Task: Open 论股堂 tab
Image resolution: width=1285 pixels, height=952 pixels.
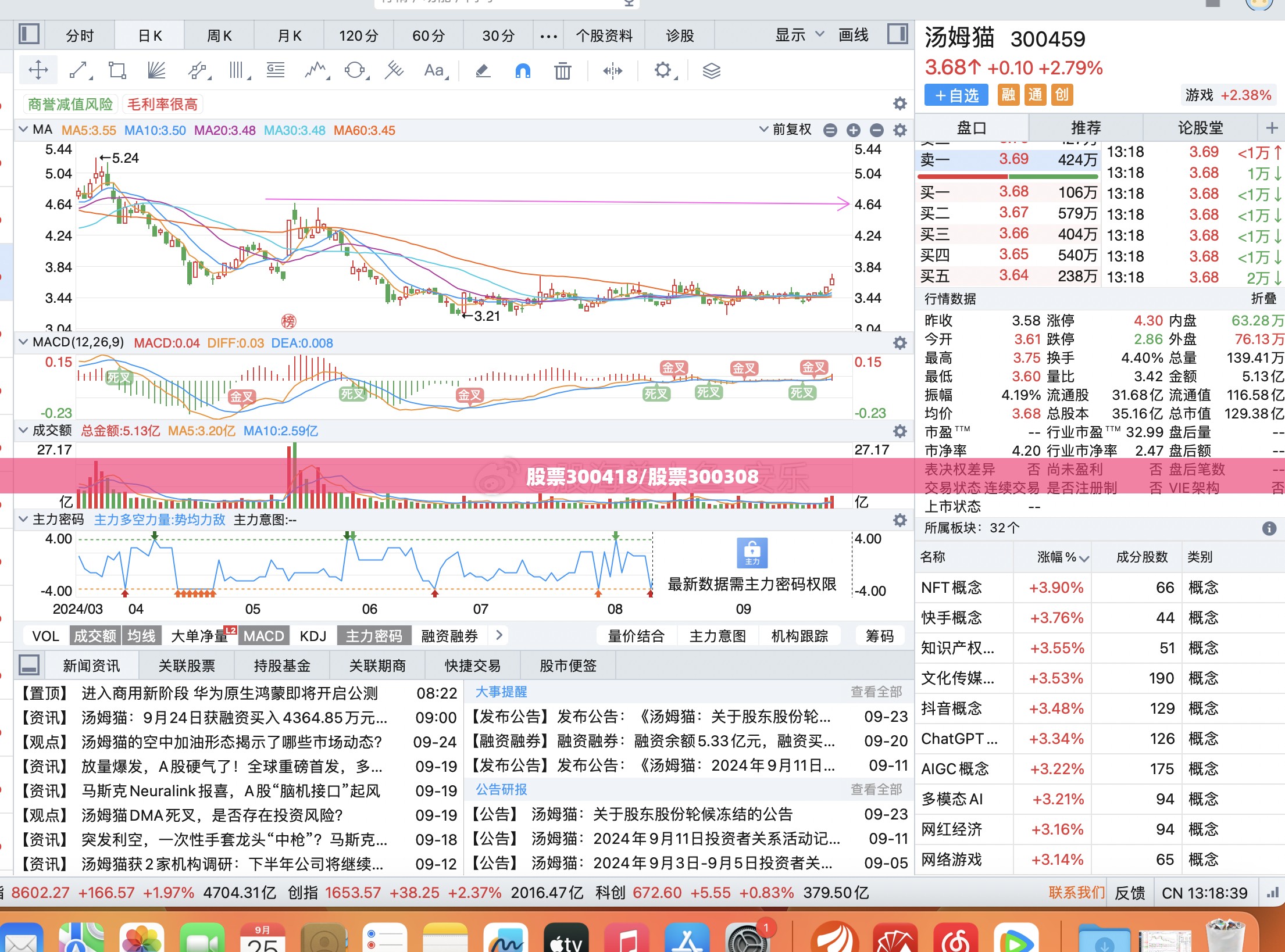Action: (1201, 128)
